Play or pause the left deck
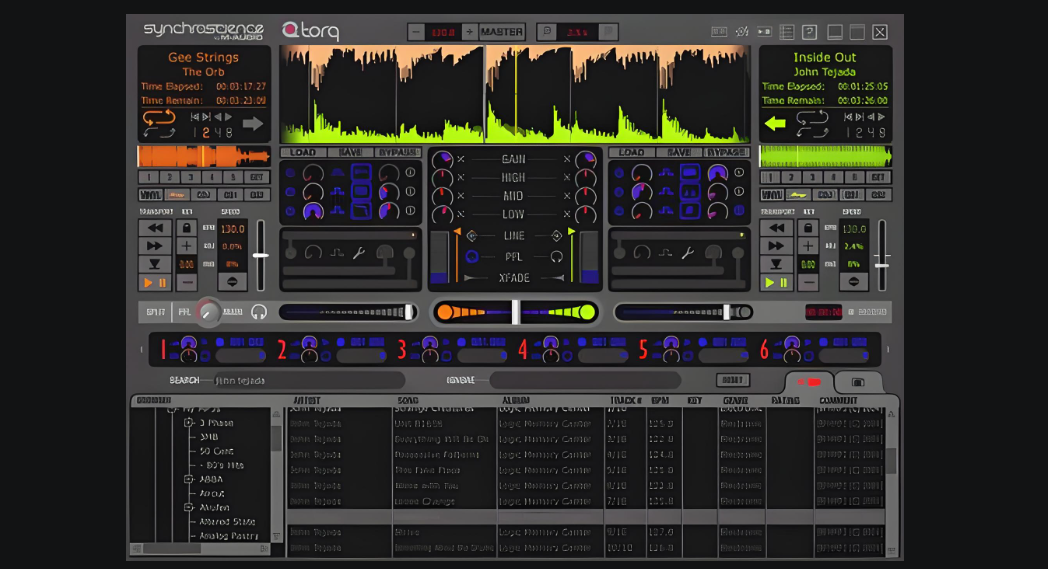 tap(155, 283)
